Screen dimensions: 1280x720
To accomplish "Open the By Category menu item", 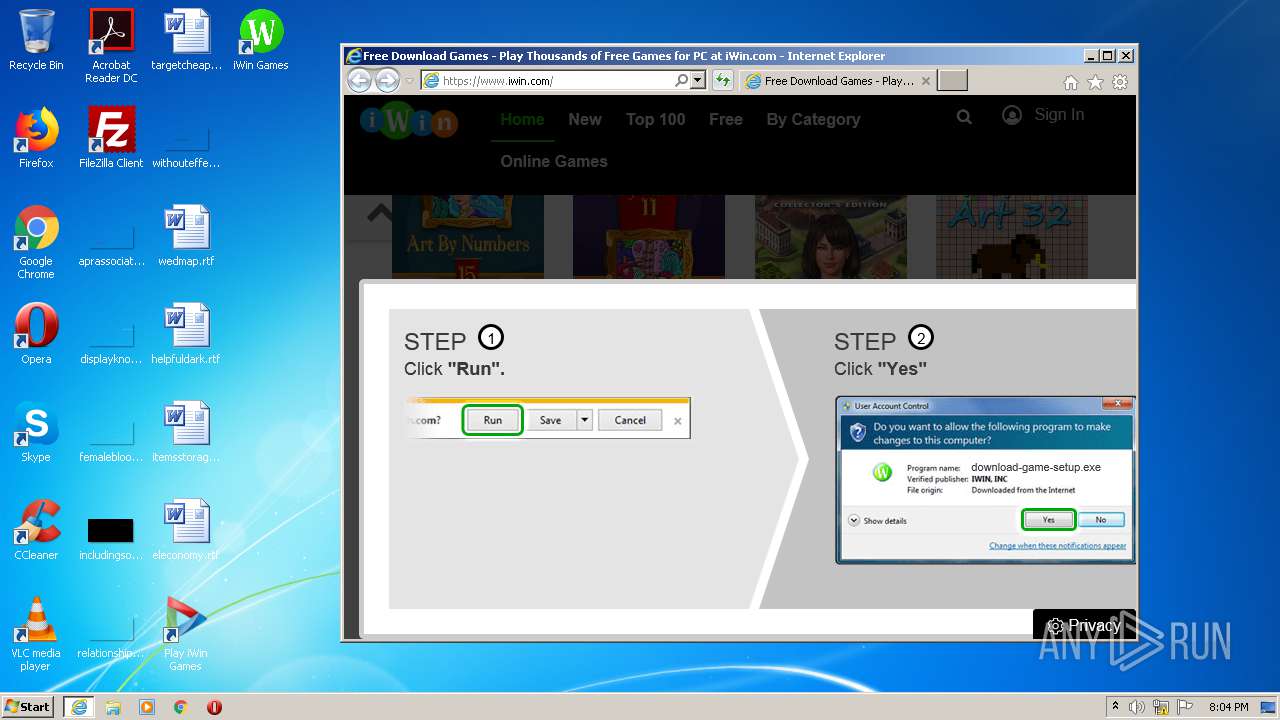I will [813, 119].
